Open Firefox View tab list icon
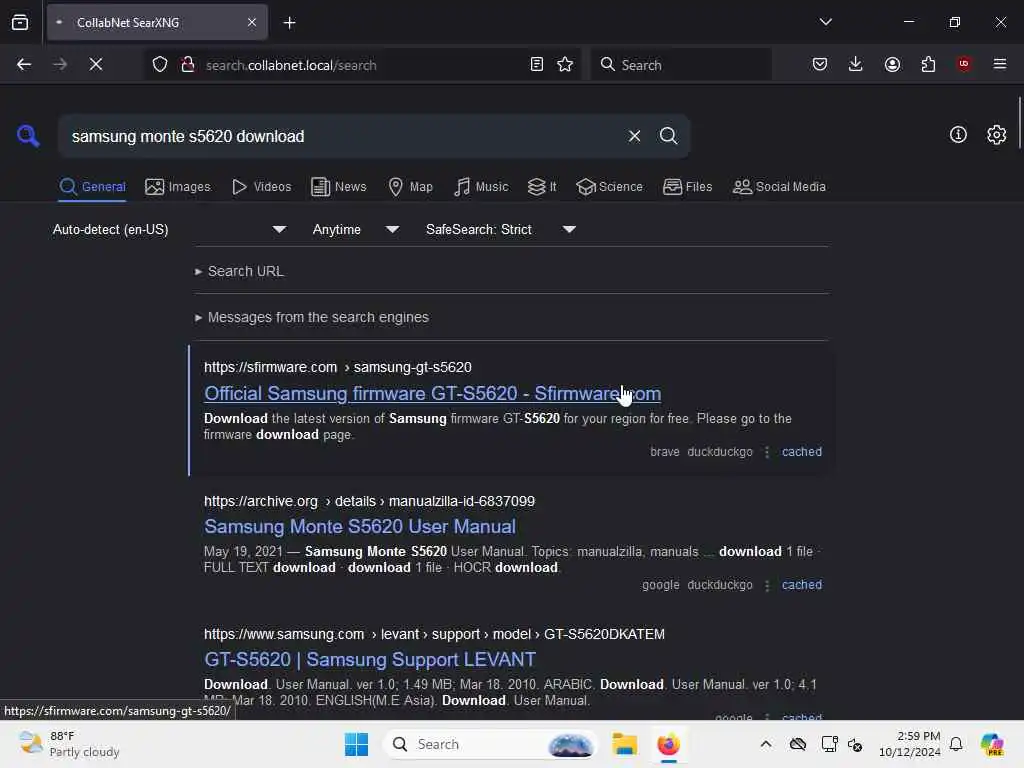The height and width of the screenshot is (768, 1024). 20,22
